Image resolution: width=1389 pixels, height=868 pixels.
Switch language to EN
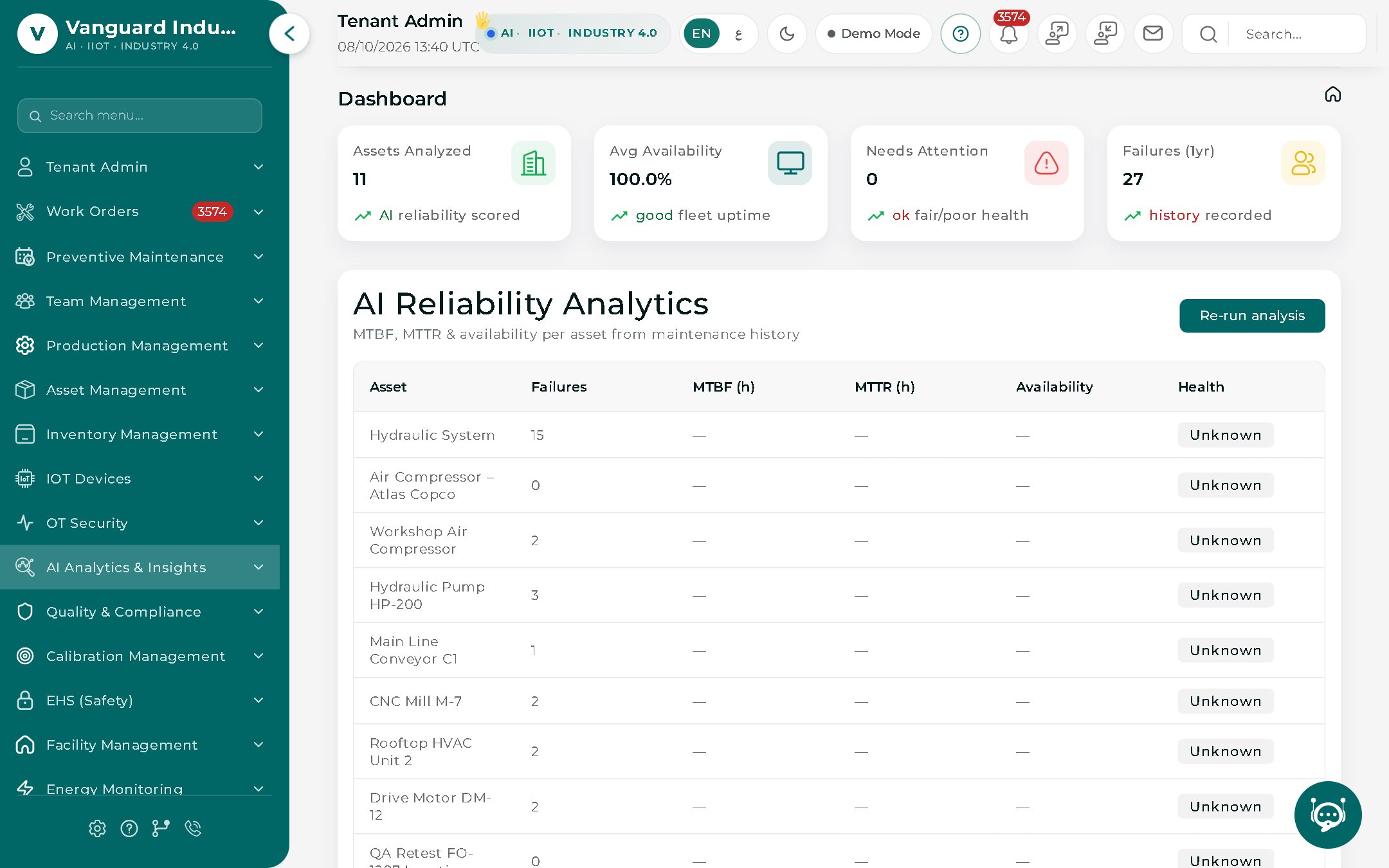[702, 33]
